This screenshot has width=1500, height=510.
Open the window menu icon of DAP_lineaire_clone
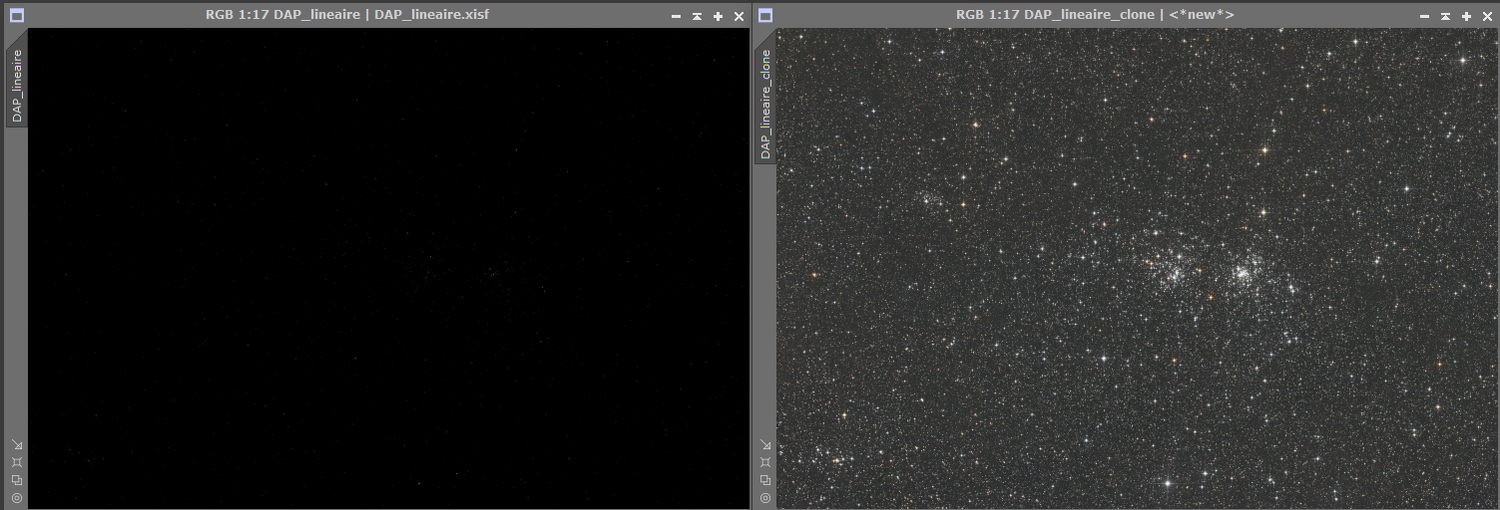tap(766, 15)
